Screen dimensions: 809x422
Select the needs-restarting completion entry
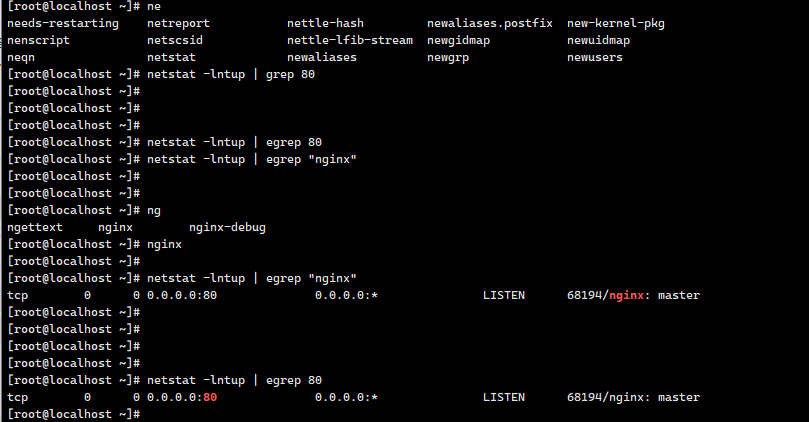coord(62,23)
